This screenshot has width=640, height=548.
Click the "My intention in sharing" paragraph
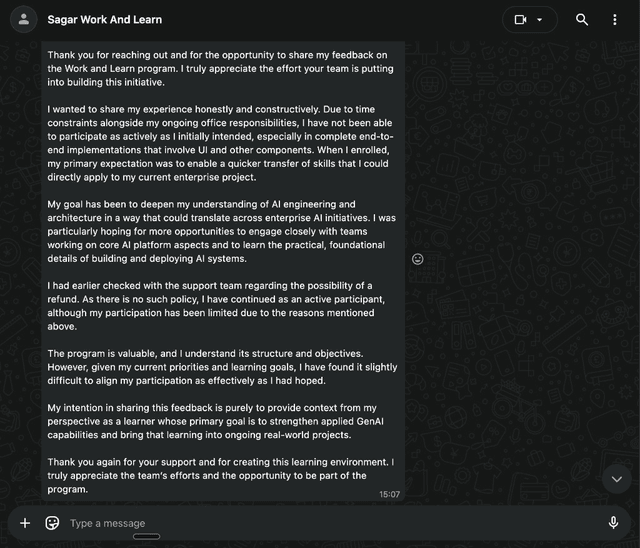(x=222, y=421)
